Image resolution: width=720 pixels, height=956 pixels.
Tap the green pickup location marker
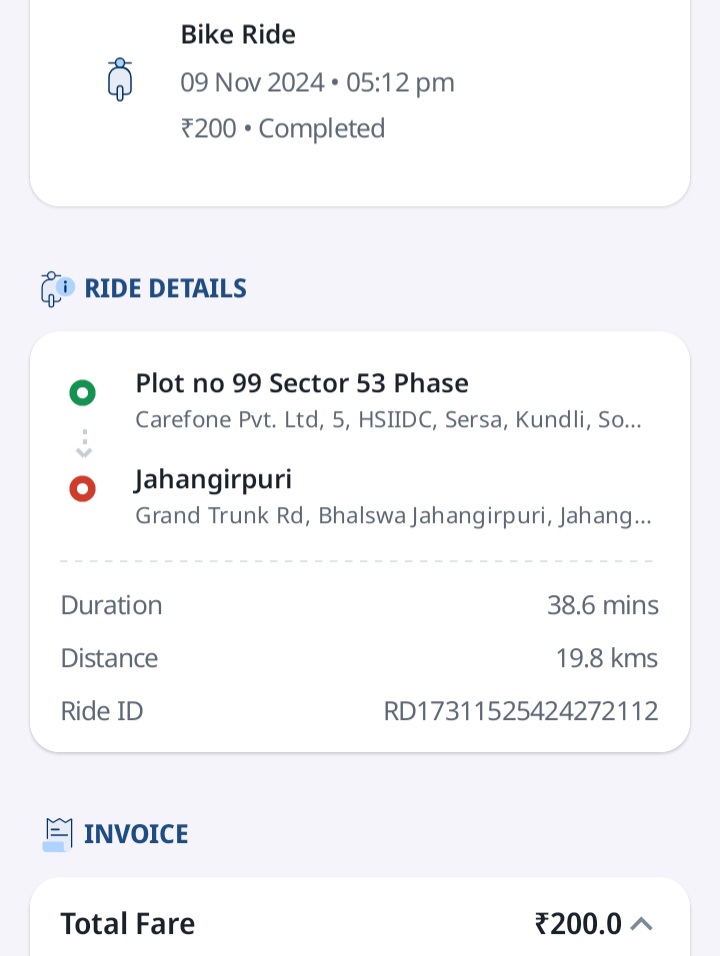82,393
